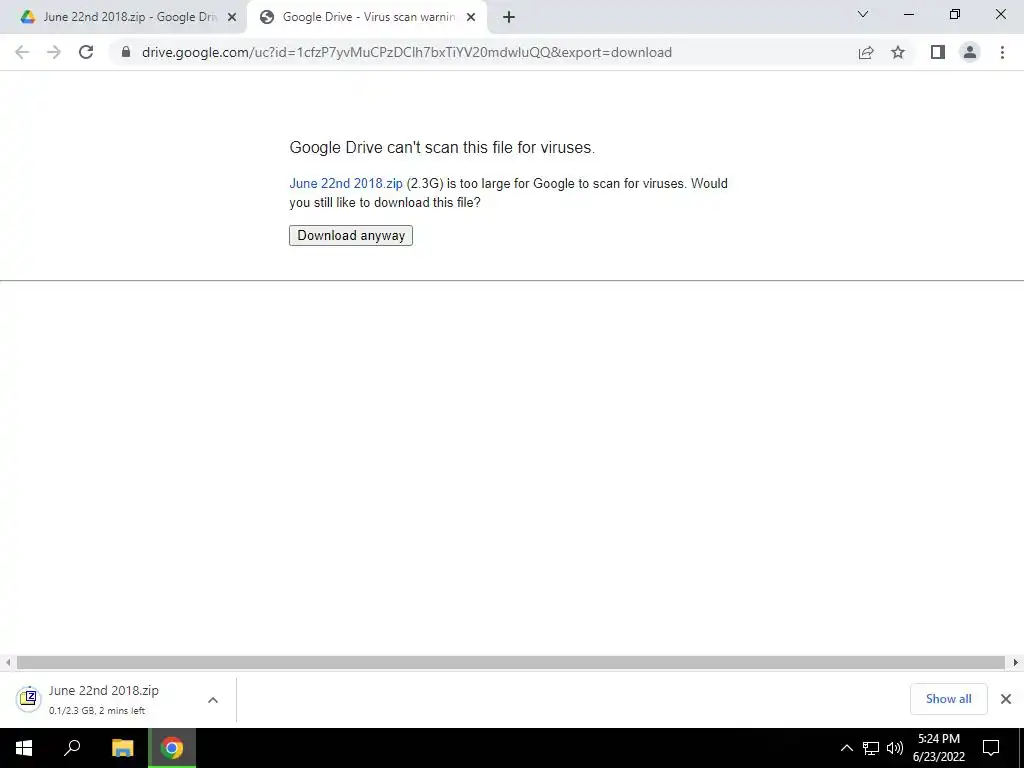Click the lock icon in address bar

click(x=126, y=52)
